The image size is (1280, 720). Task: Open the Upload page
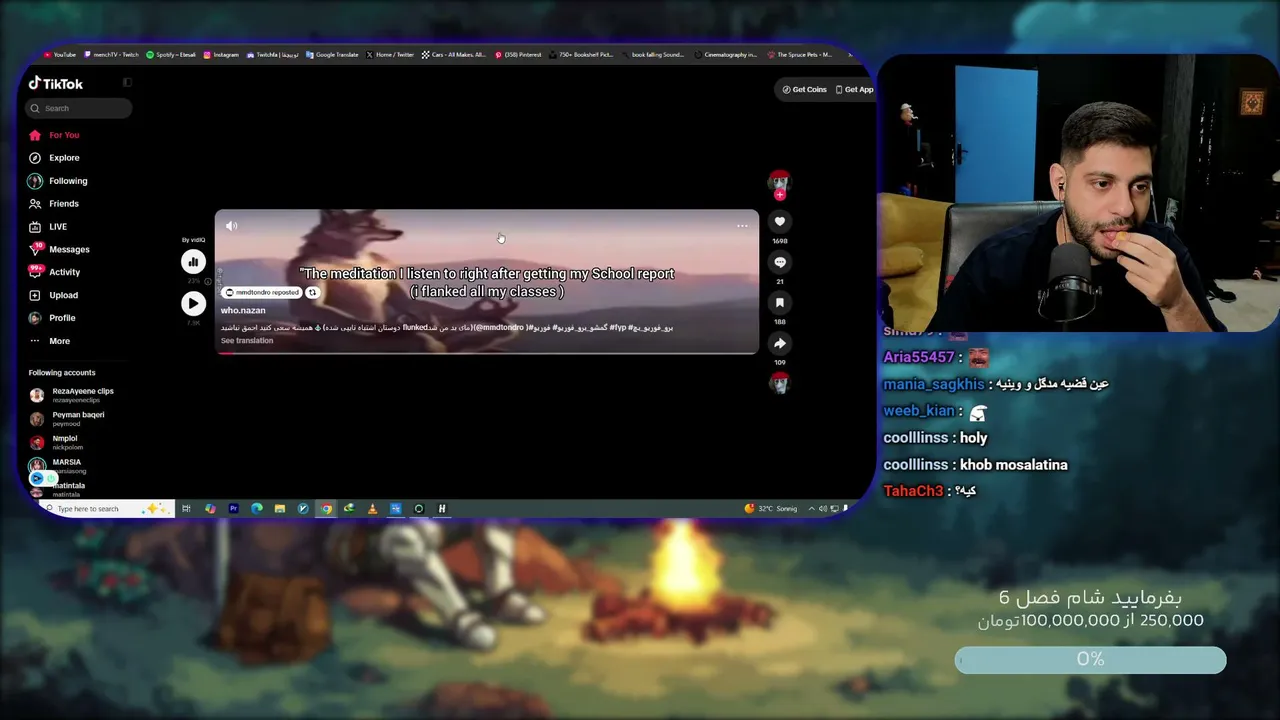[x=54, y=295]
